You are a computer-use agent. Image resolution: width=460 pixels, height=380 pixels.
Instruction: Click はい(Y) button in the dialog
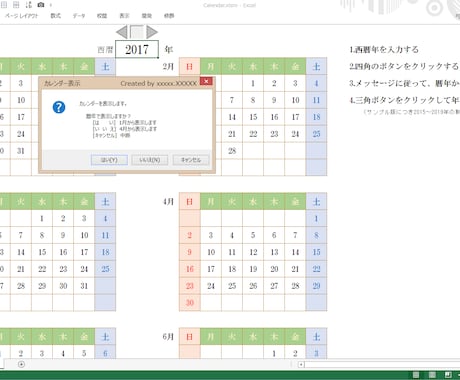pyautogui.click(x=109, y=160)
